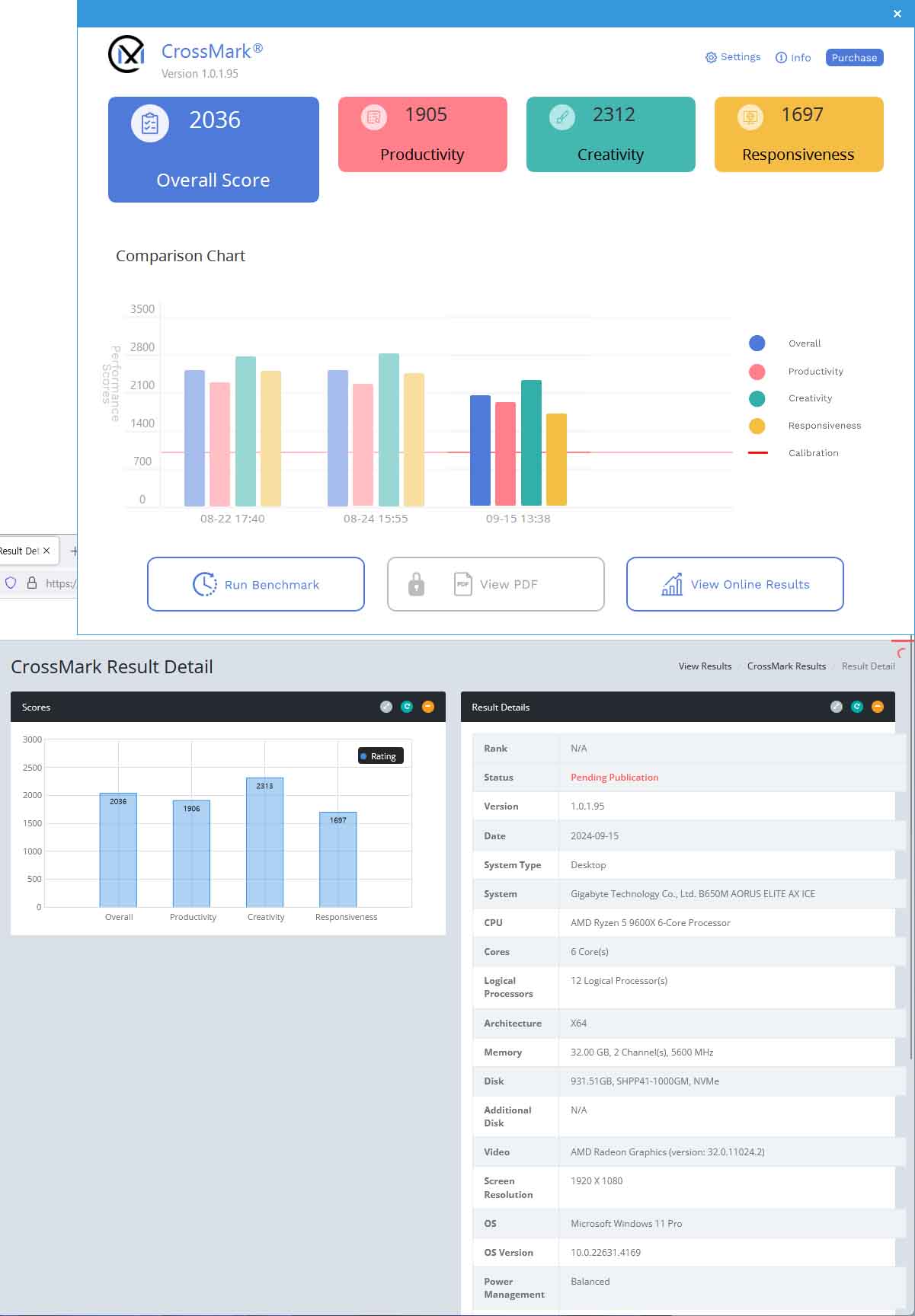
Task: Select the 09-15 13:38 overall bar
Action: (480, 451)
